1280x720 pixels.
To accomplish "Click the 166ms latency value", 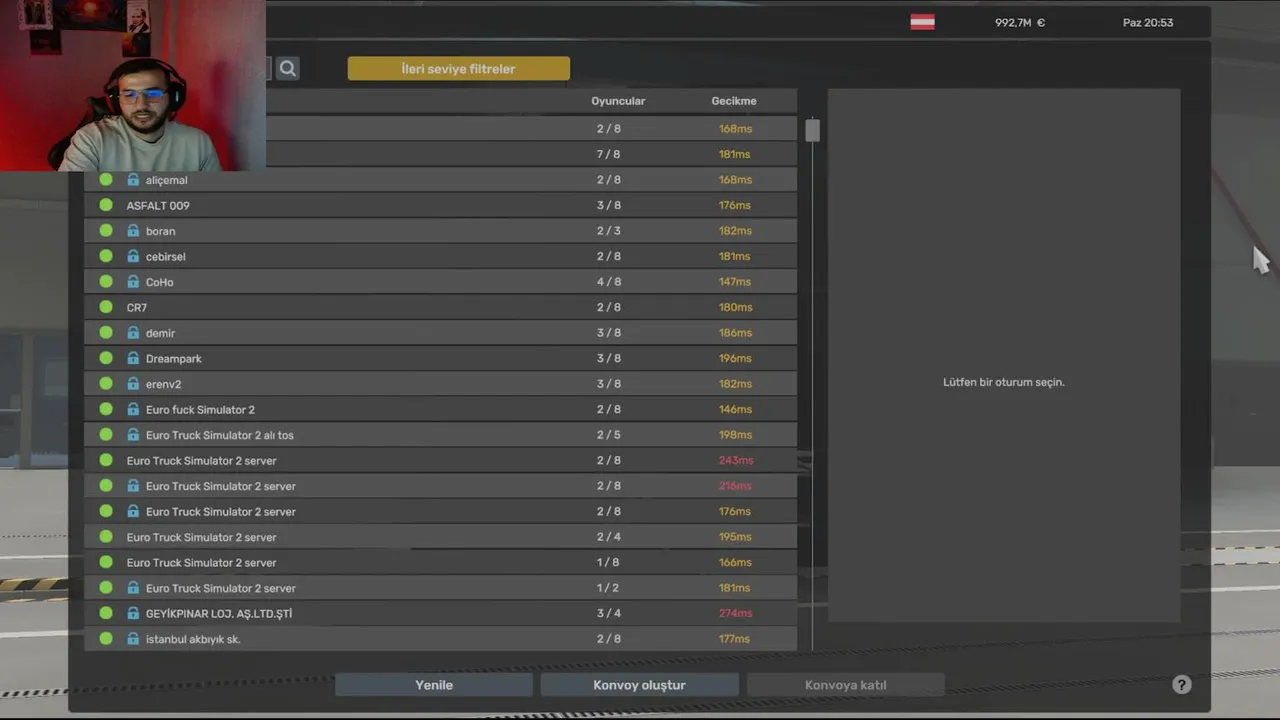I will click(x=735, y=562).
